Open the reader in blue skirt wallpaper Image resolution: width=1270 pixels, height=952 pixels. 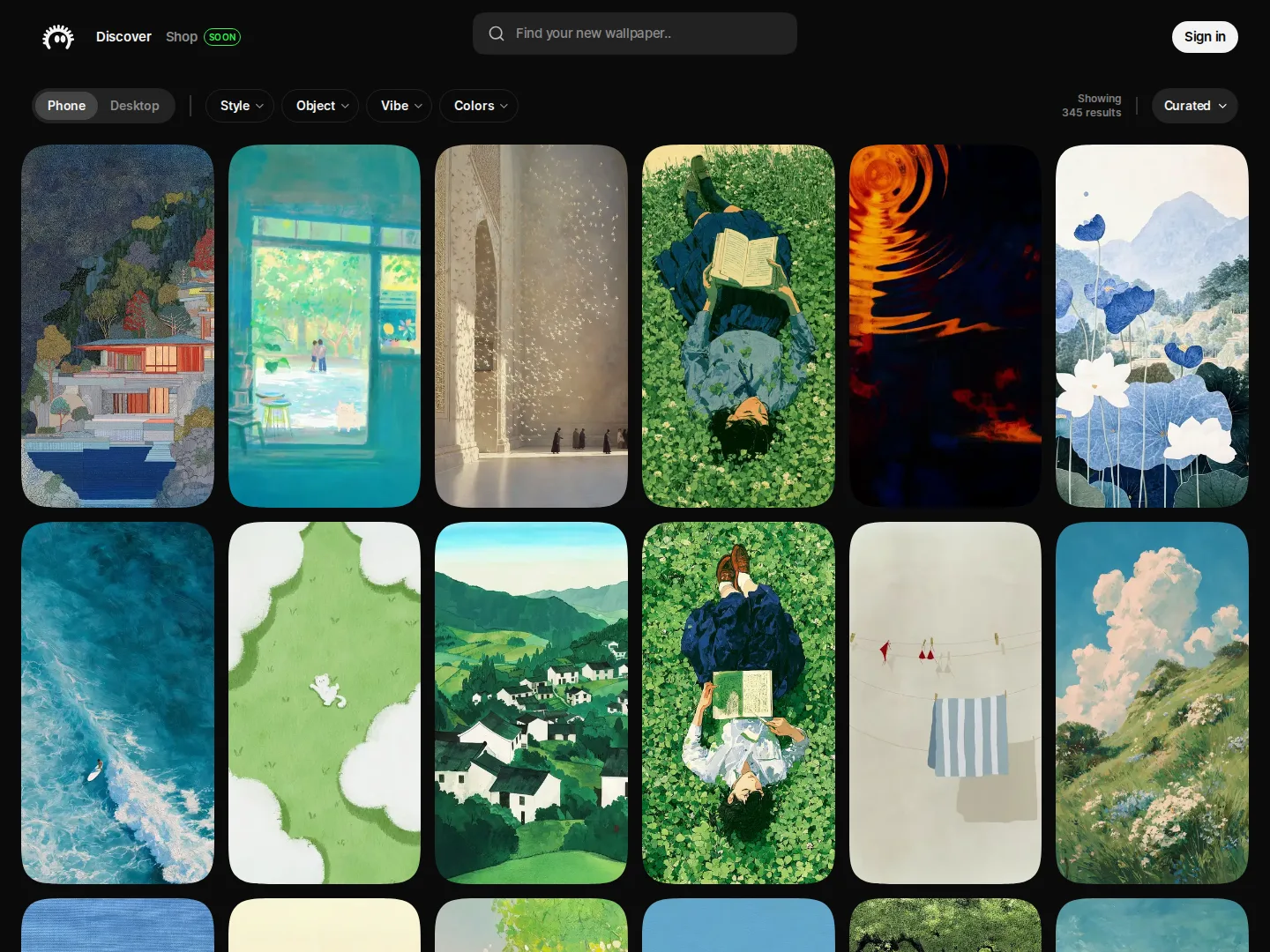point(738,326)
